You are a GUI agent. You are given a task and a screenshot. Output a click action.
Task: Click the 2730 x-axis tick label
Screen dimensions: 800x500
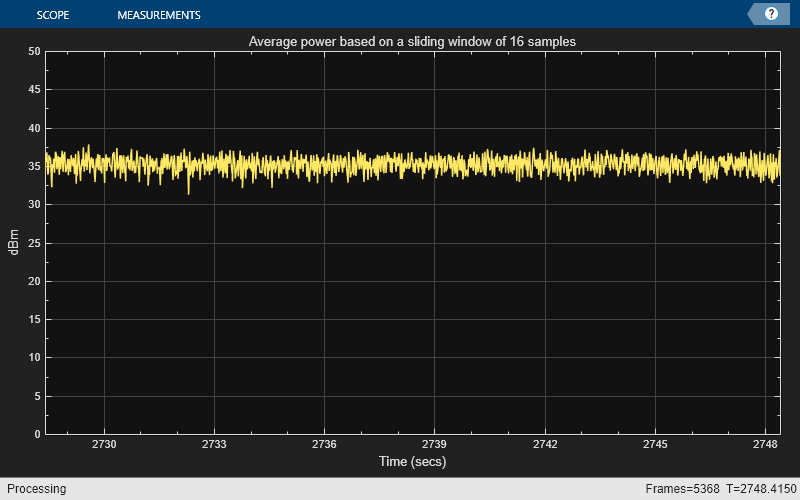click(x=105, y=444)
